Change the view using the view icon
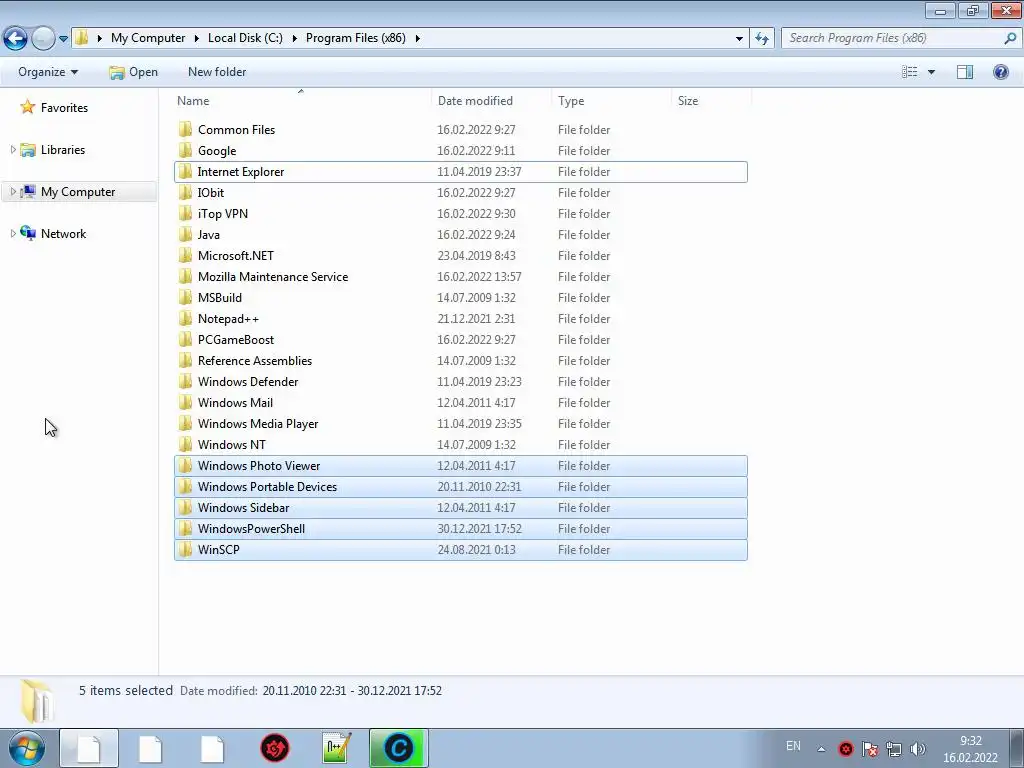This screenshot has width=1024, height=768. tap(909, 72)
